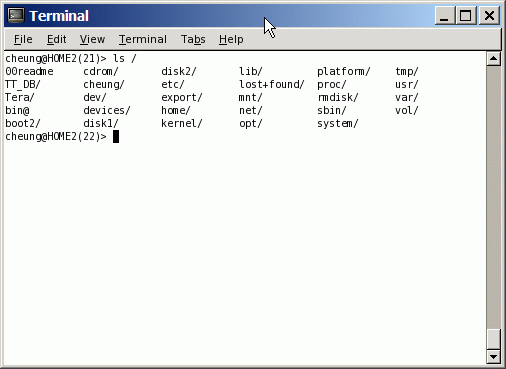
Task: Click the disk2/ directory entry
Action: (179, 71)
